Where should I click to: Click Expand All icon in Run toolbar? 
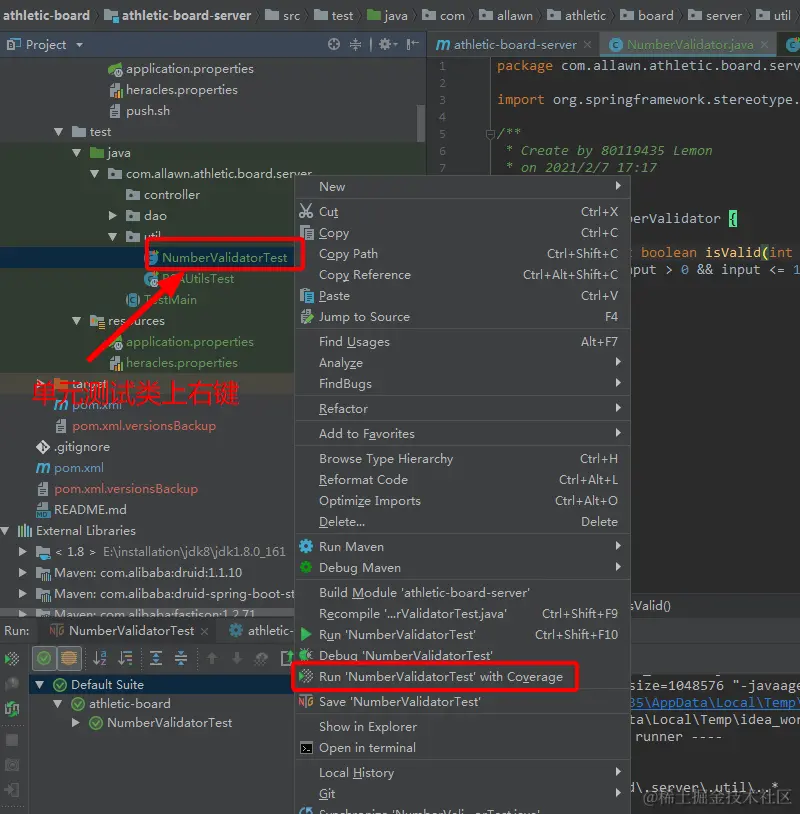click(x=155, y=658)
